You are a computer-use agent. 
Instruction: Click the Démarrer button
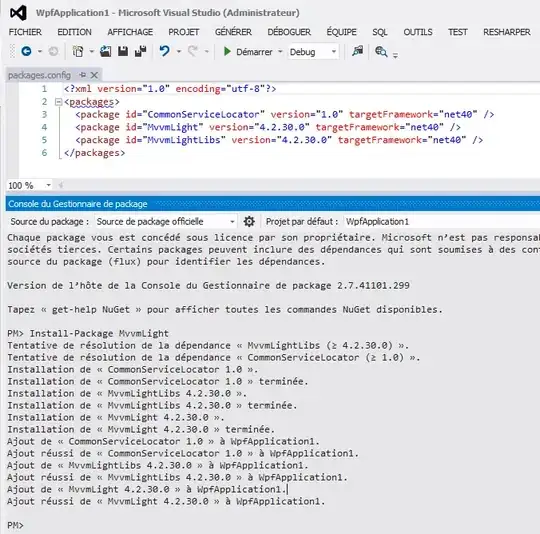248,52
